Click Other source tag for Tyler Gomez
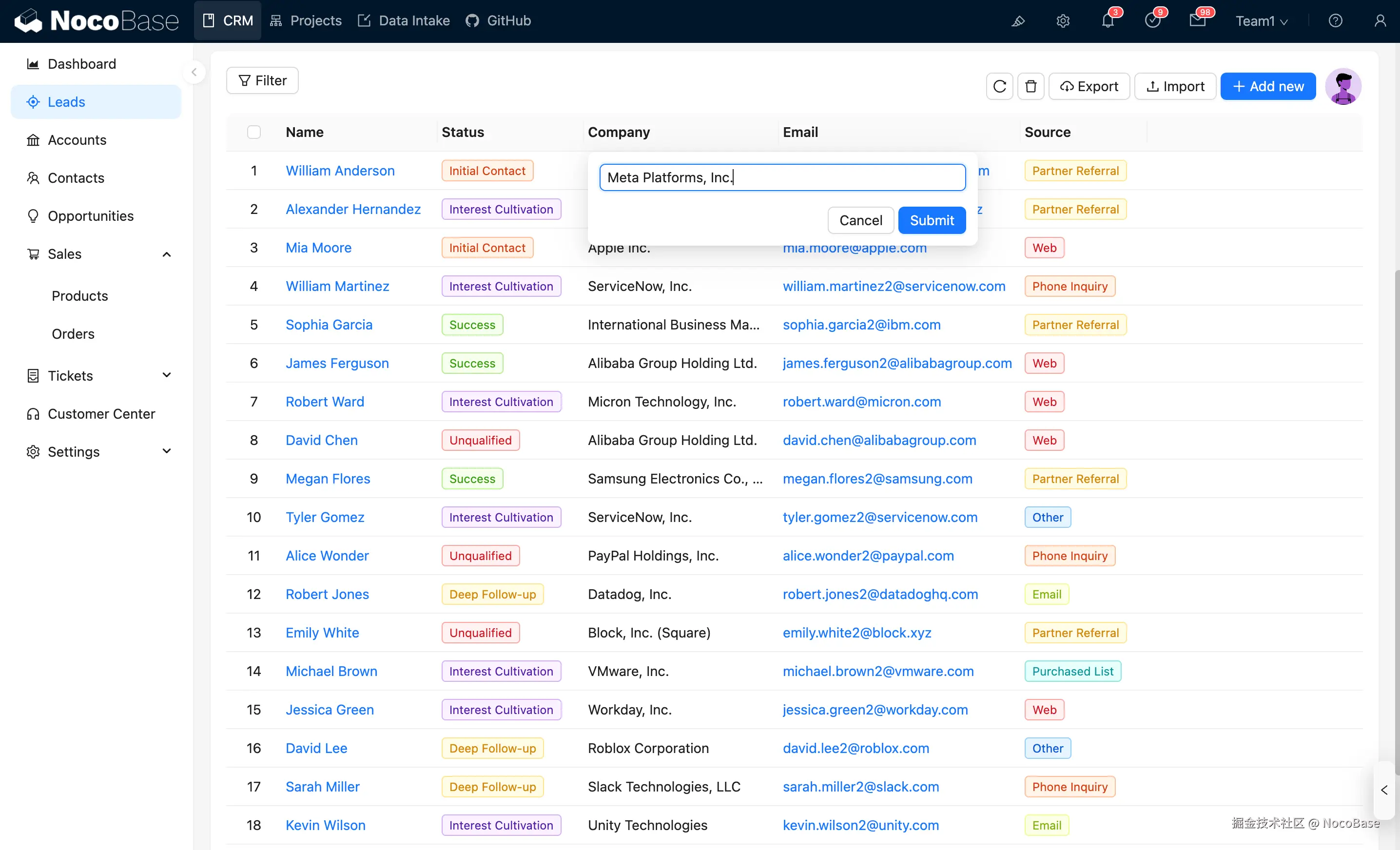 tap(1047, 518)
